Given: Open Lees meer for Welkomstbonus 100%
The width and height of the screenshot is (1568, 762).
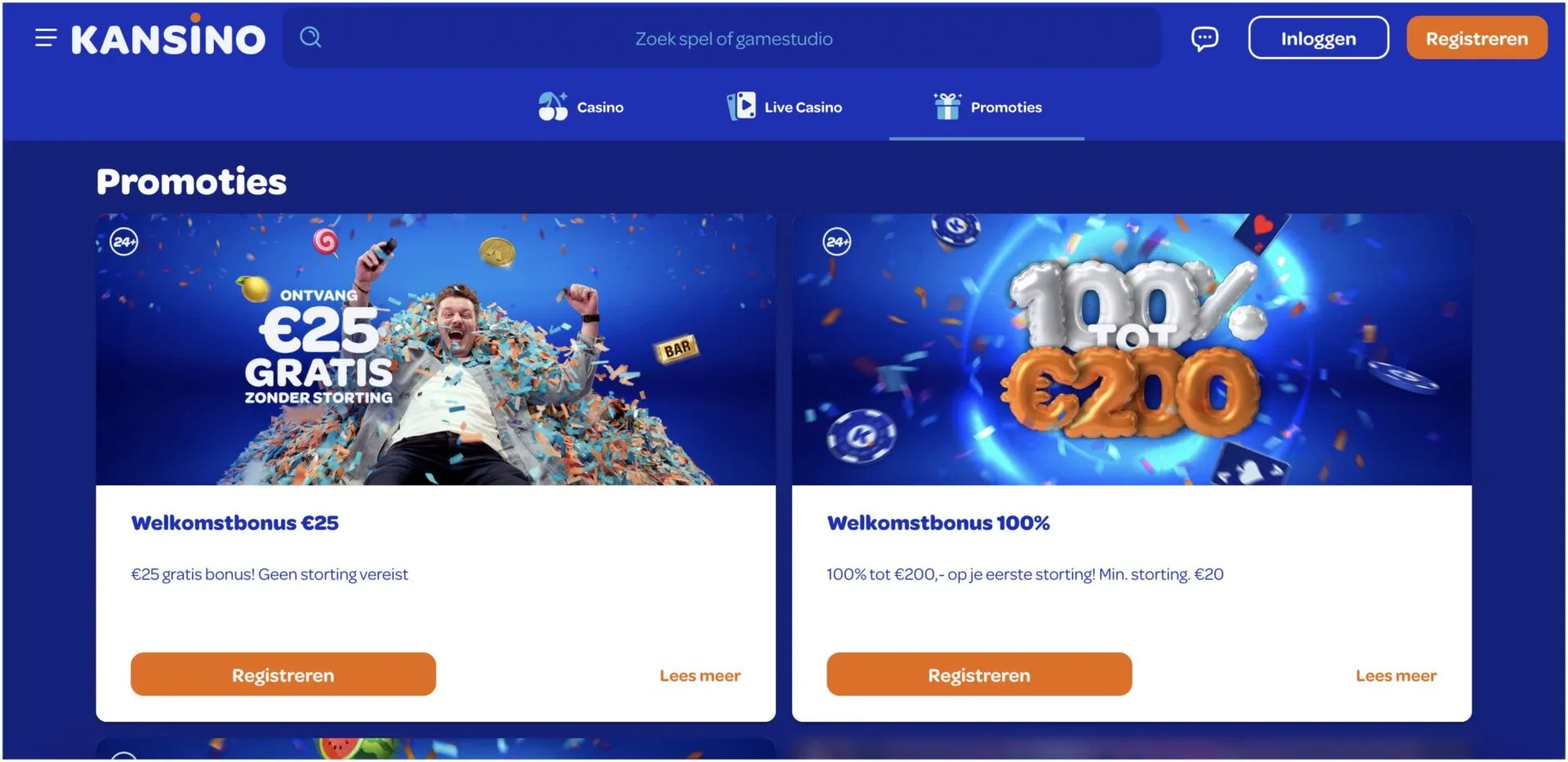Looking at the screenshot, I should 1396,675.
